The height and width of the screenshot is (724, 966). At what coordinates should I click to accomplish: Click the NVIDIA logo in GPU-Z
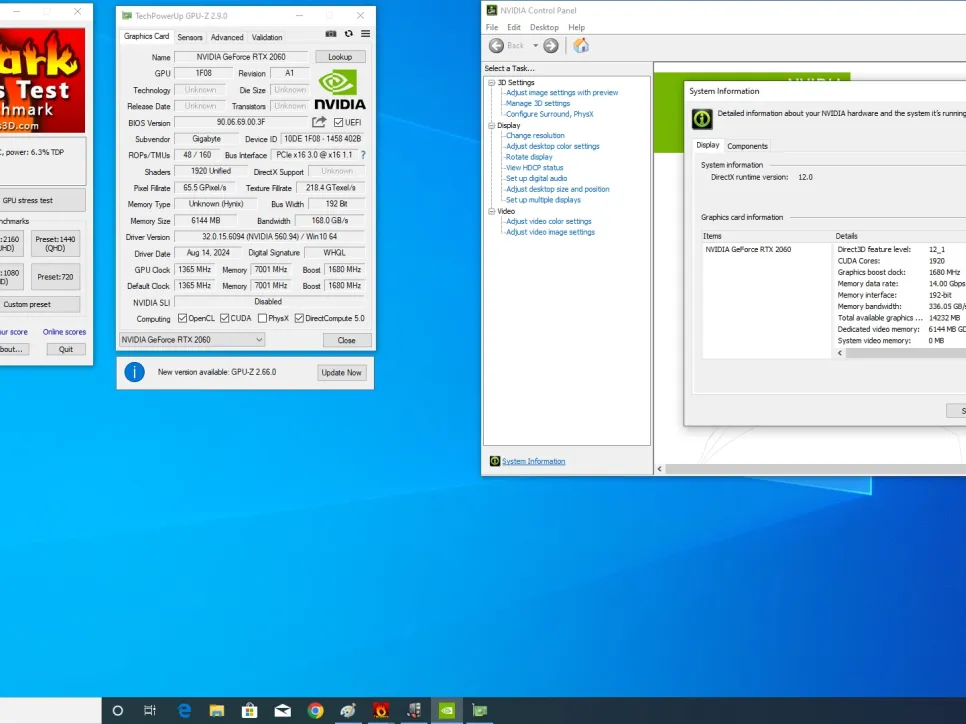(339, 90)
